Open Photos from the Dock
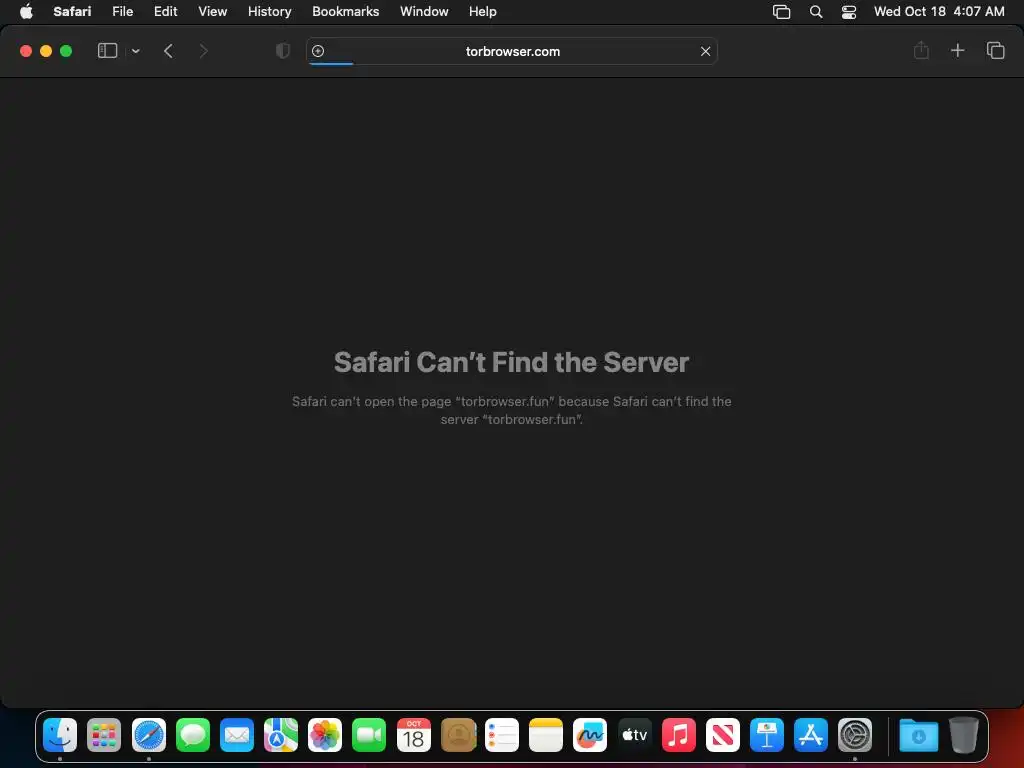The image size is (1024, 768). coord(325,735)
